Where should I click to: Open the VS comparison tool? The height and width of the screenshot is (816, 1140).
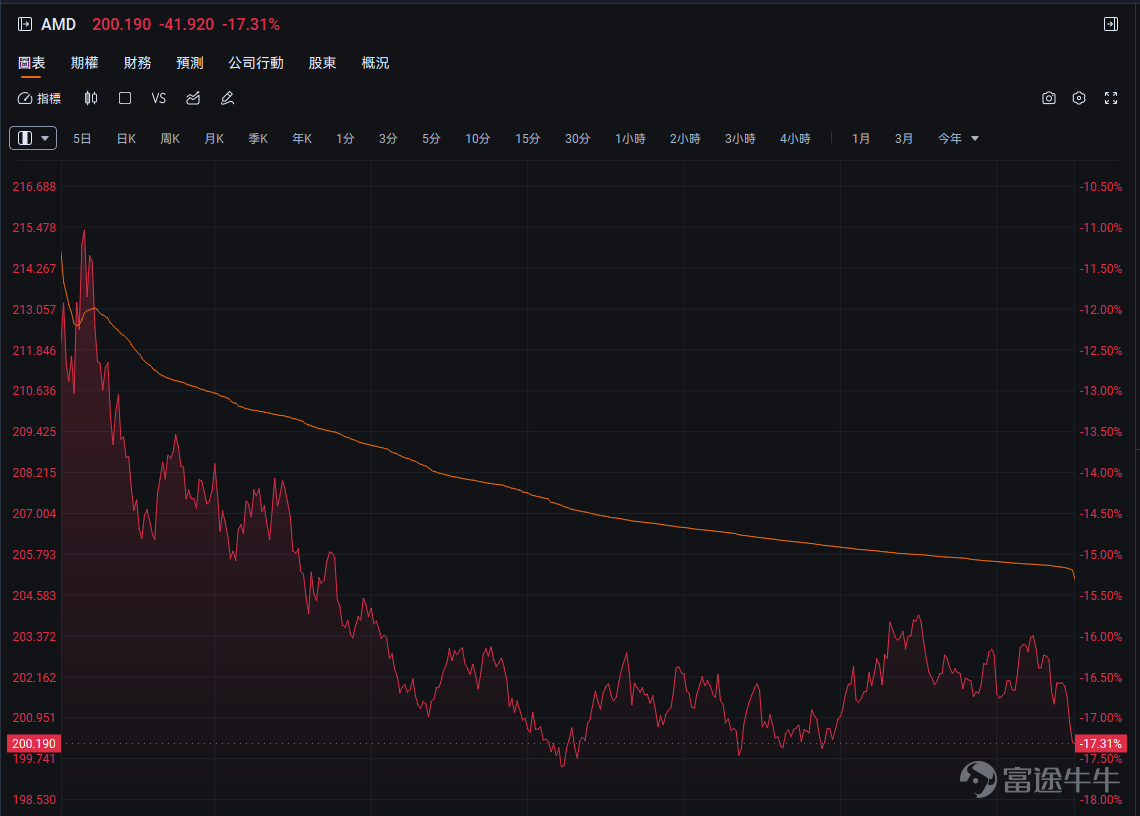[158, 98]
